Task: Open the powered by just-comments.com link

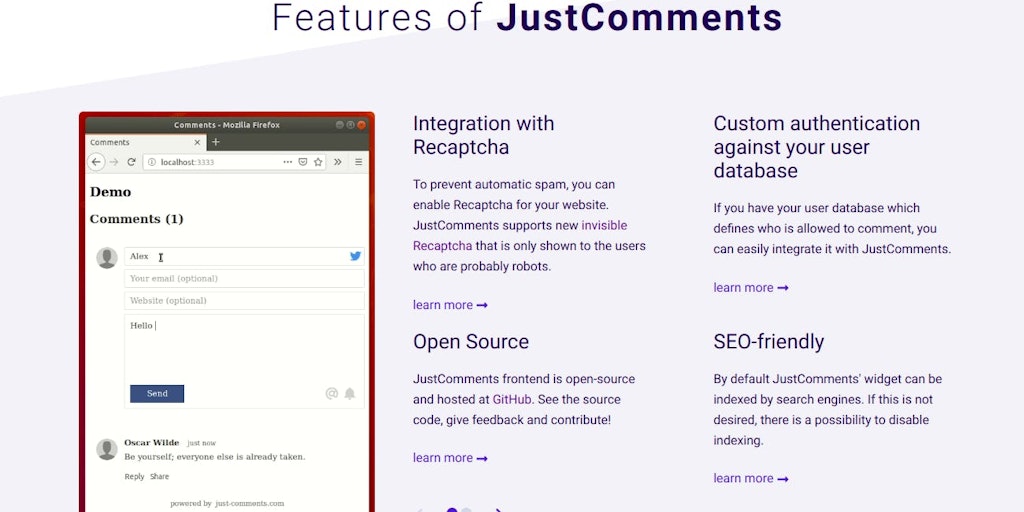Action: pos(227,504)
